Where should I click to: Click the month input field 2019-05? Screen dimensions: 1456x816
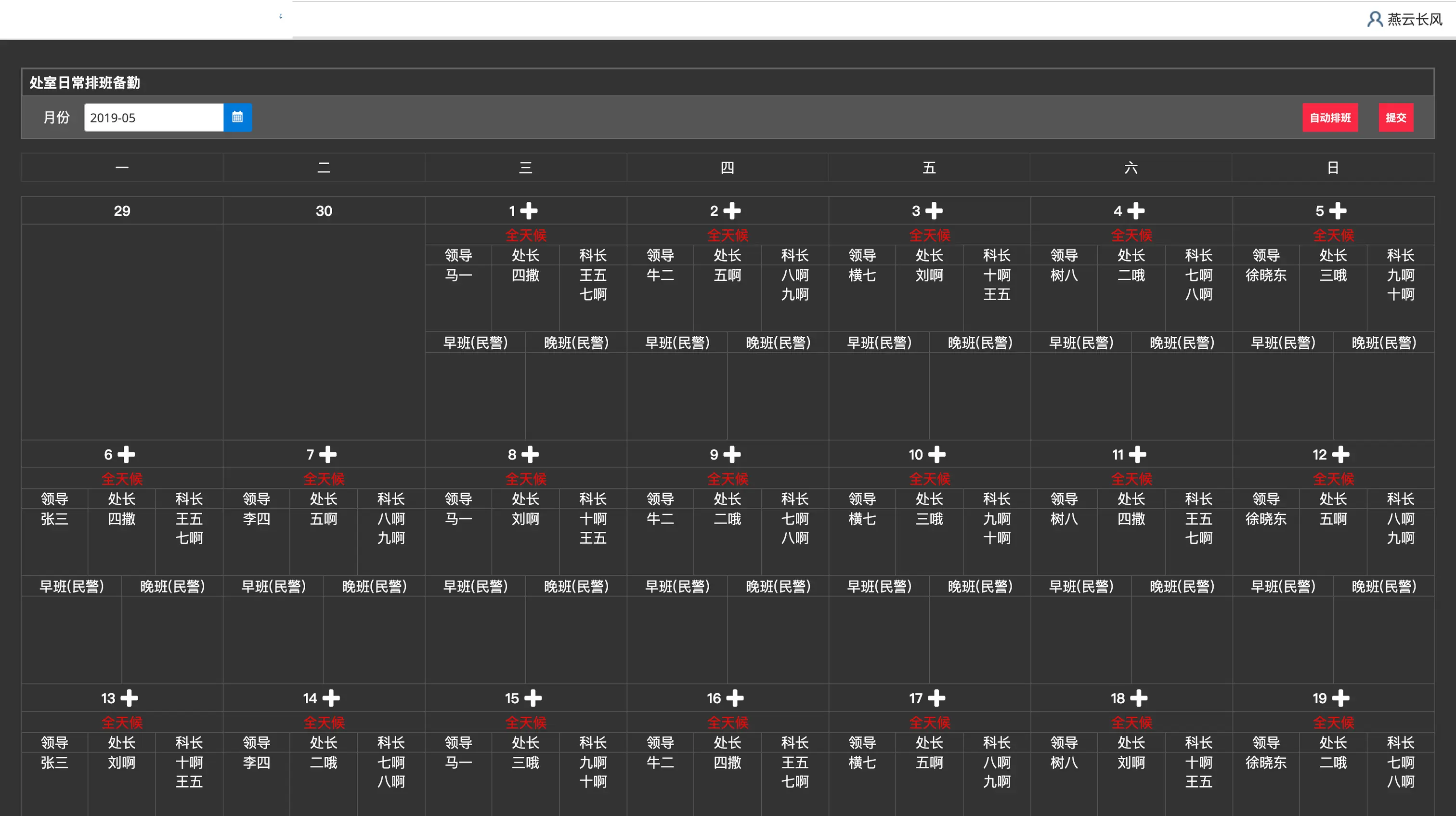154,118
